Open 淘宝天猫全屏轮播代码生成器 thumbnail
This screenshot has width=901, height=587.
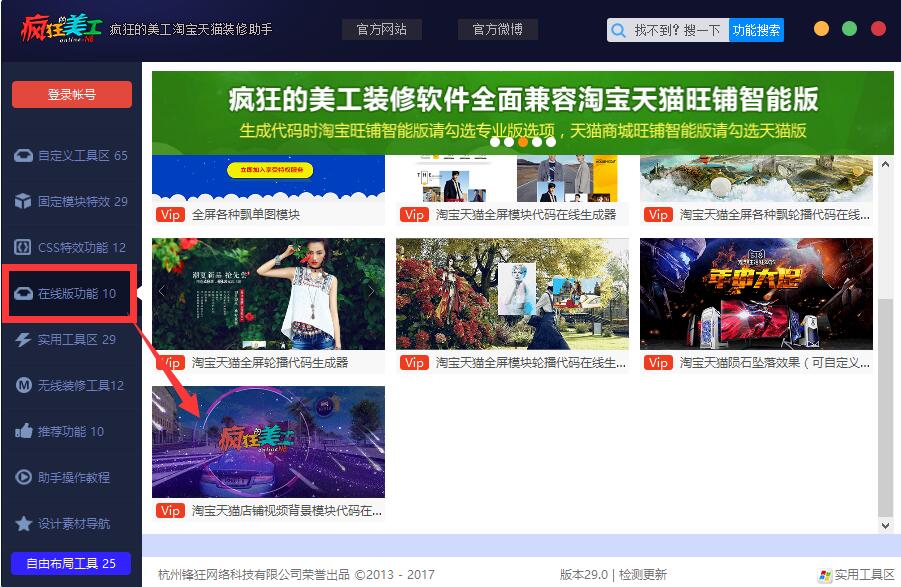click(268, 294)
